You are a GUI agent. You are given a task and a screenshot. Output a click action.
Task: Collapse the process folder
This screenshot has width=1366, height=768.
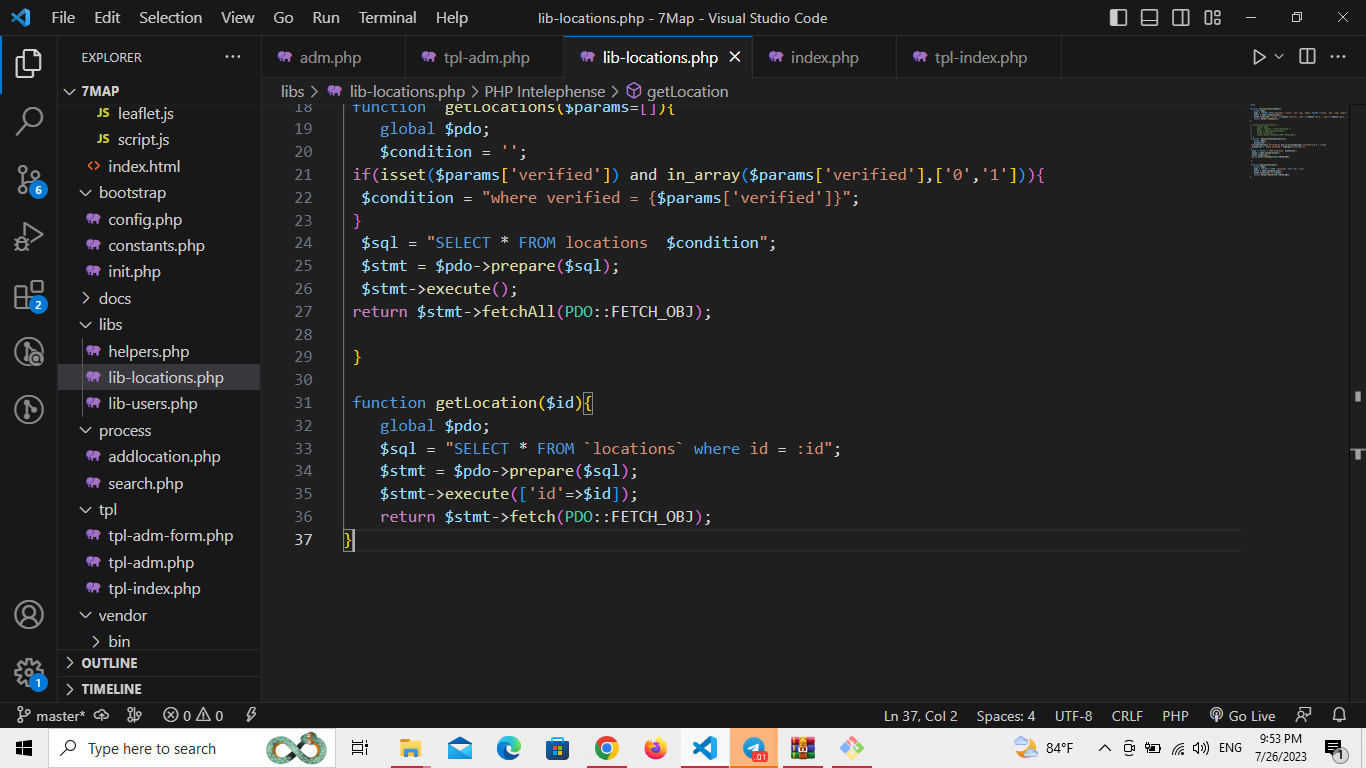[x=160, y=430]
